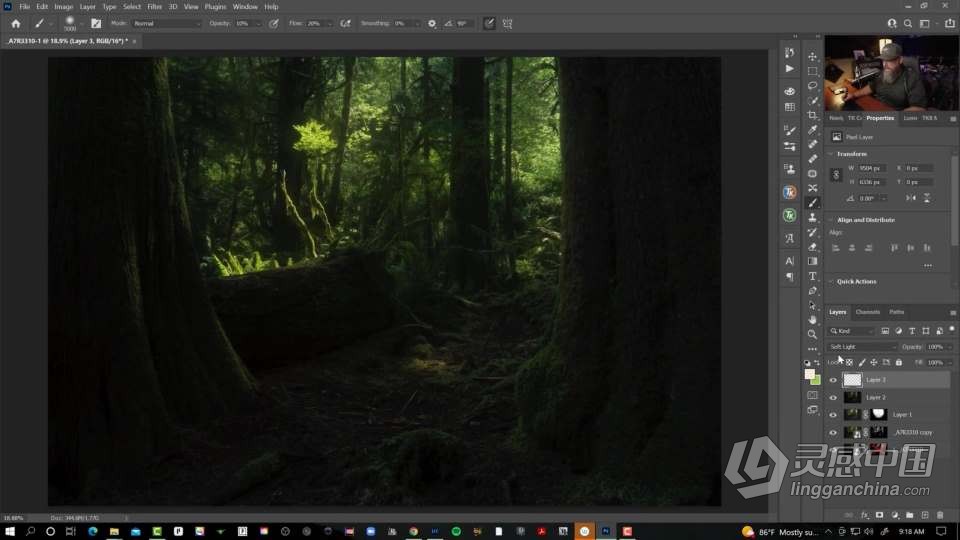Open the blue TK panel icon

pos(790,192)
